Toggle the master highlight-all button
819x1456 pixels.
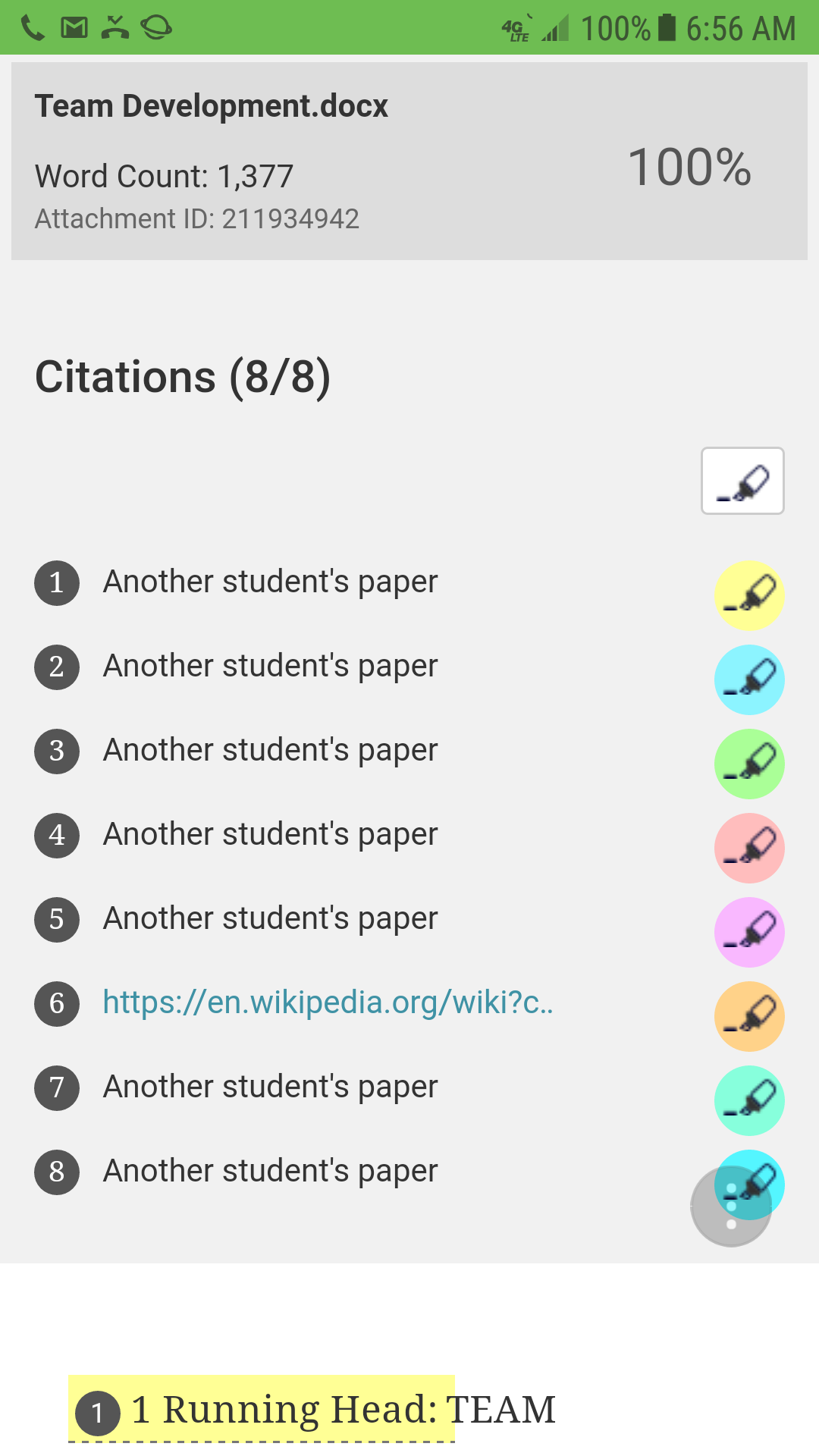point(742,481)
